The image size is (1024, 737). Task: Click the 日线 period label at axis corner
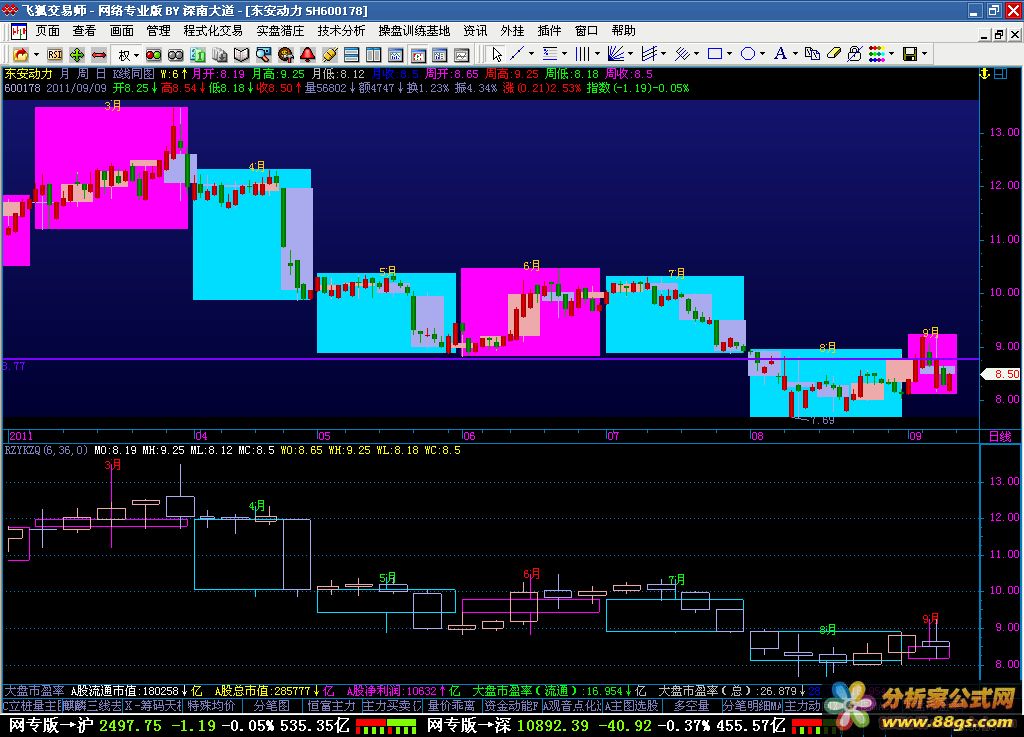1000,436
